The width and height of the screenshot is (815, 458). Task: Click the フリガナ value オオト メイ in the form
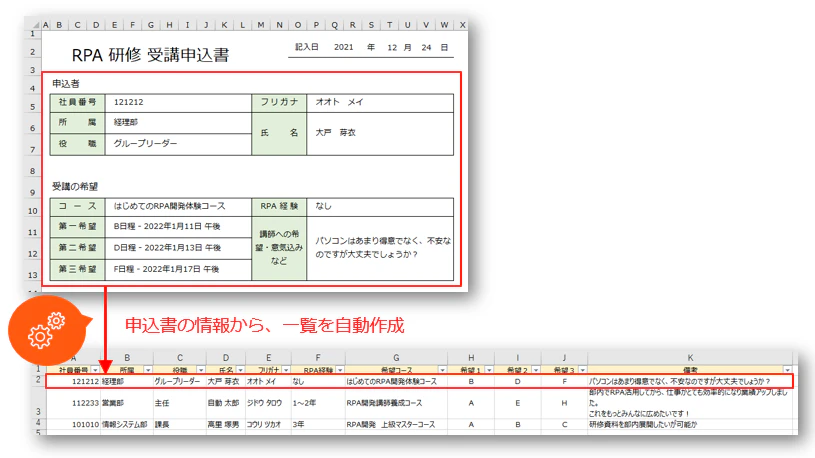pyautogui.click(x=339, y=102)
